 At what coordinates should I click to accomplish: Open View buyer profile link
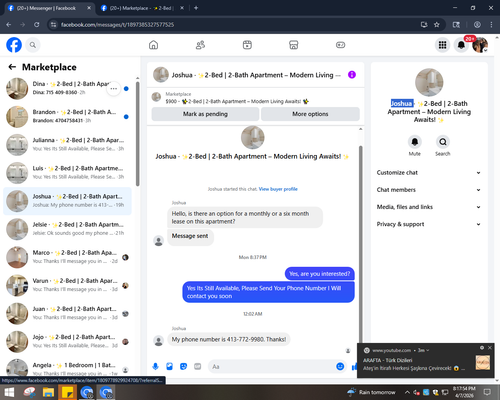278,189
